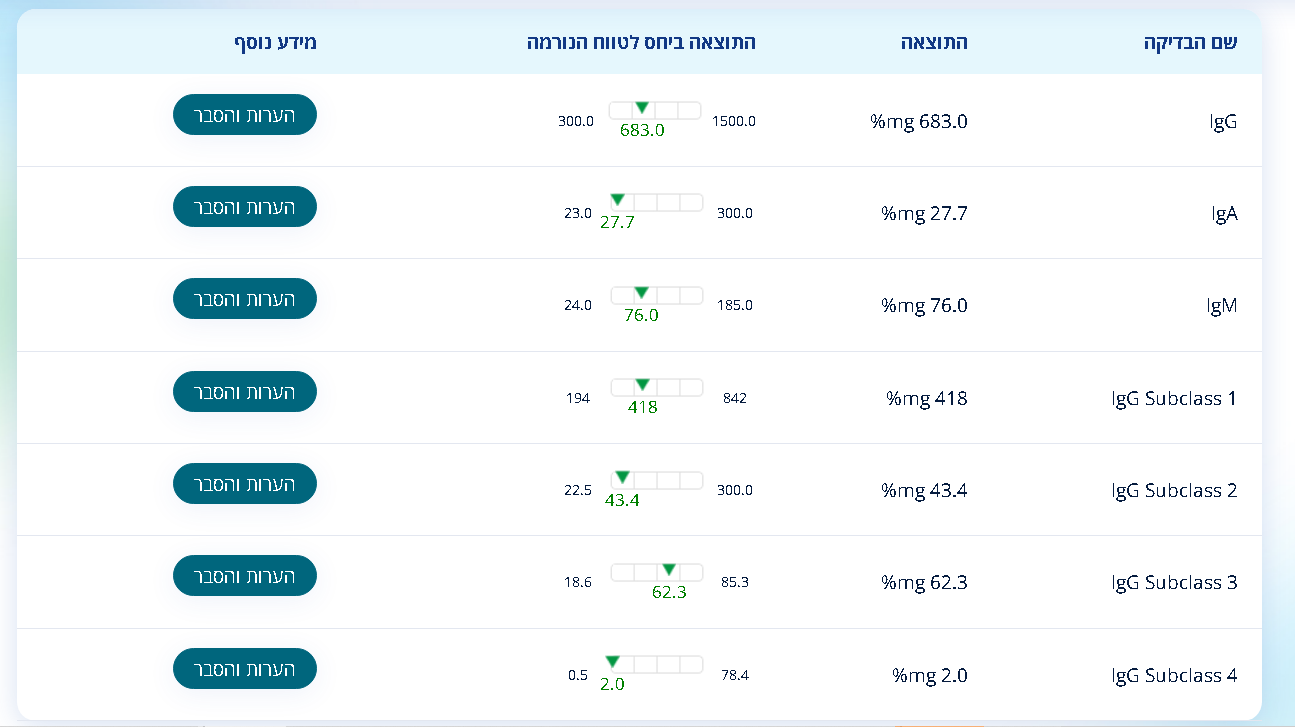Open notes button for IgG Subclass 2
Image resolution: width=1295 pixels, height=727 pixels.
tap(245, 483)
